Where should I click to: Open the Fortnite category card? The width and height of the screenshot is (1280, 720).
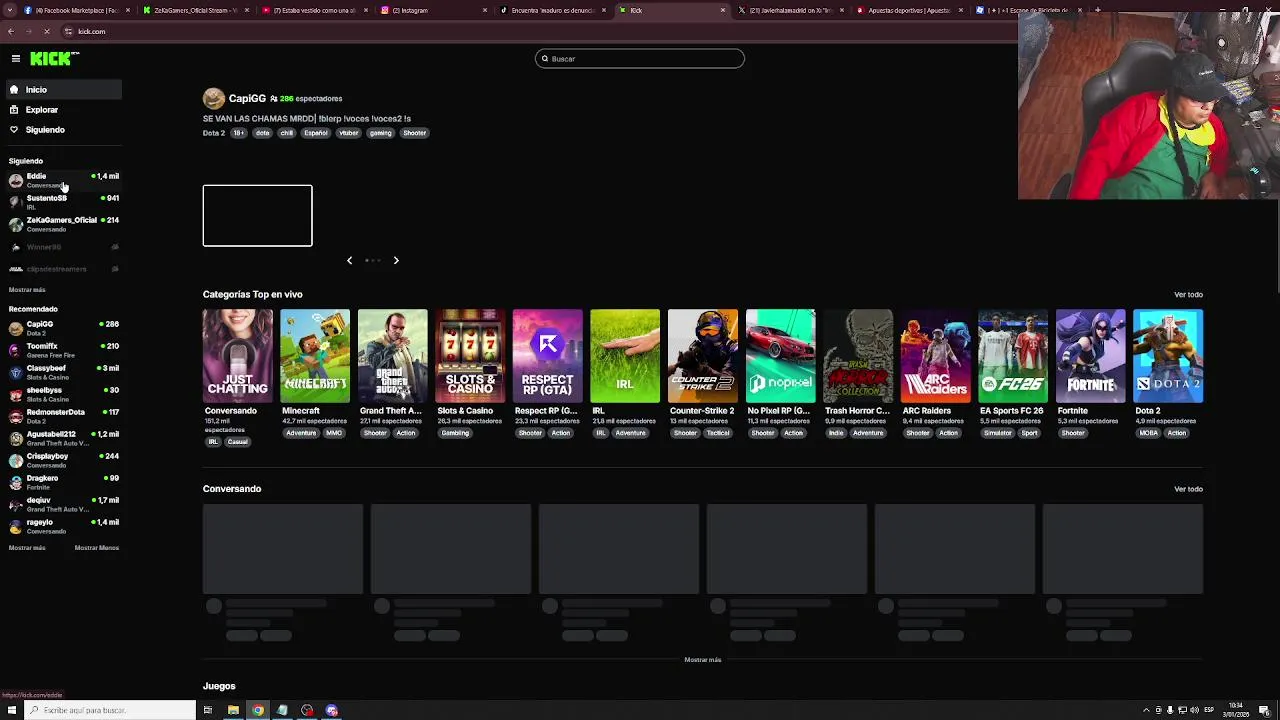click(1090, 356)
